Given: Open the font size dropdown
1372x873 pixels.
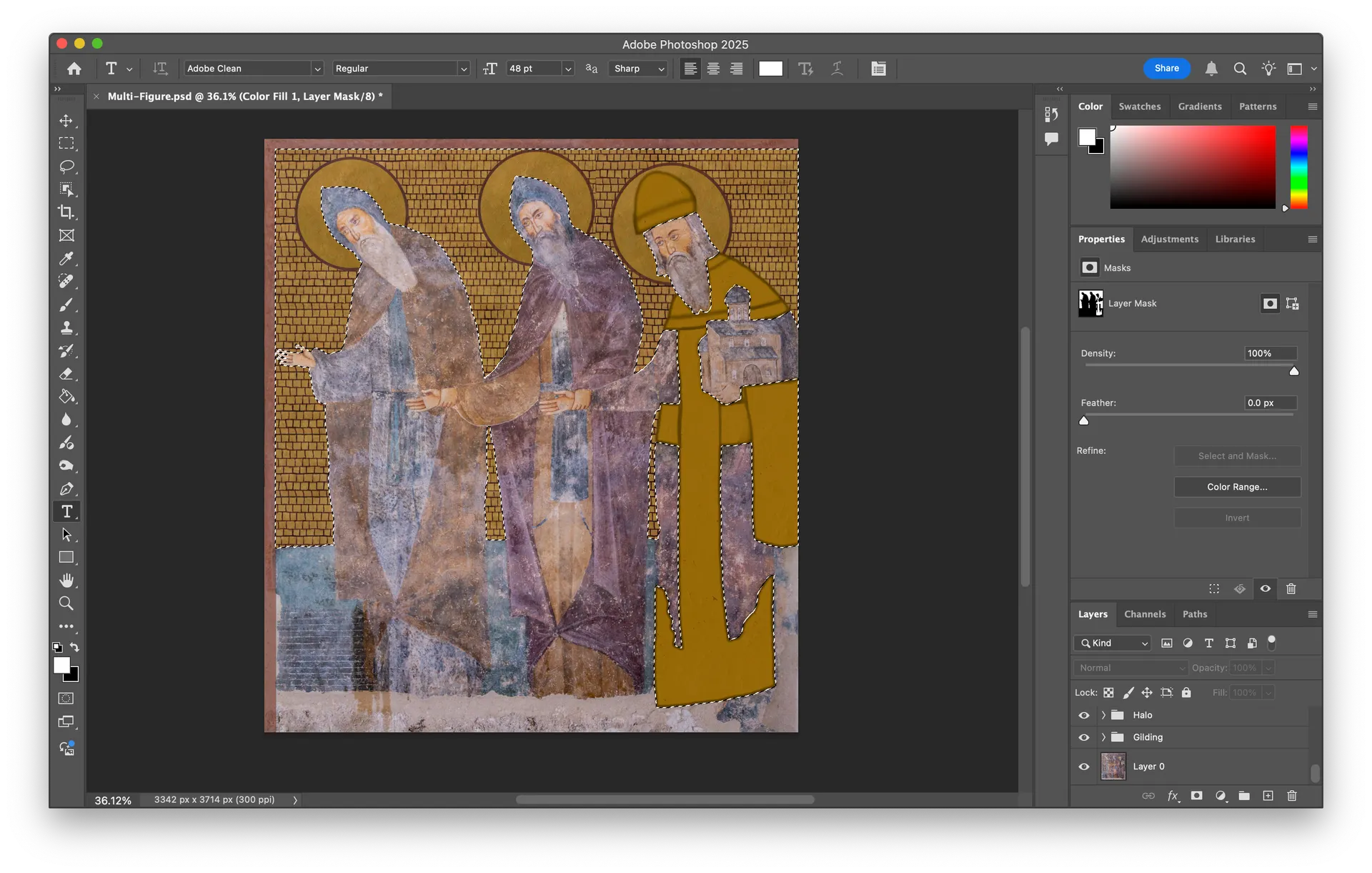Looking at the screenshot, I should click(x=568, y=69).
